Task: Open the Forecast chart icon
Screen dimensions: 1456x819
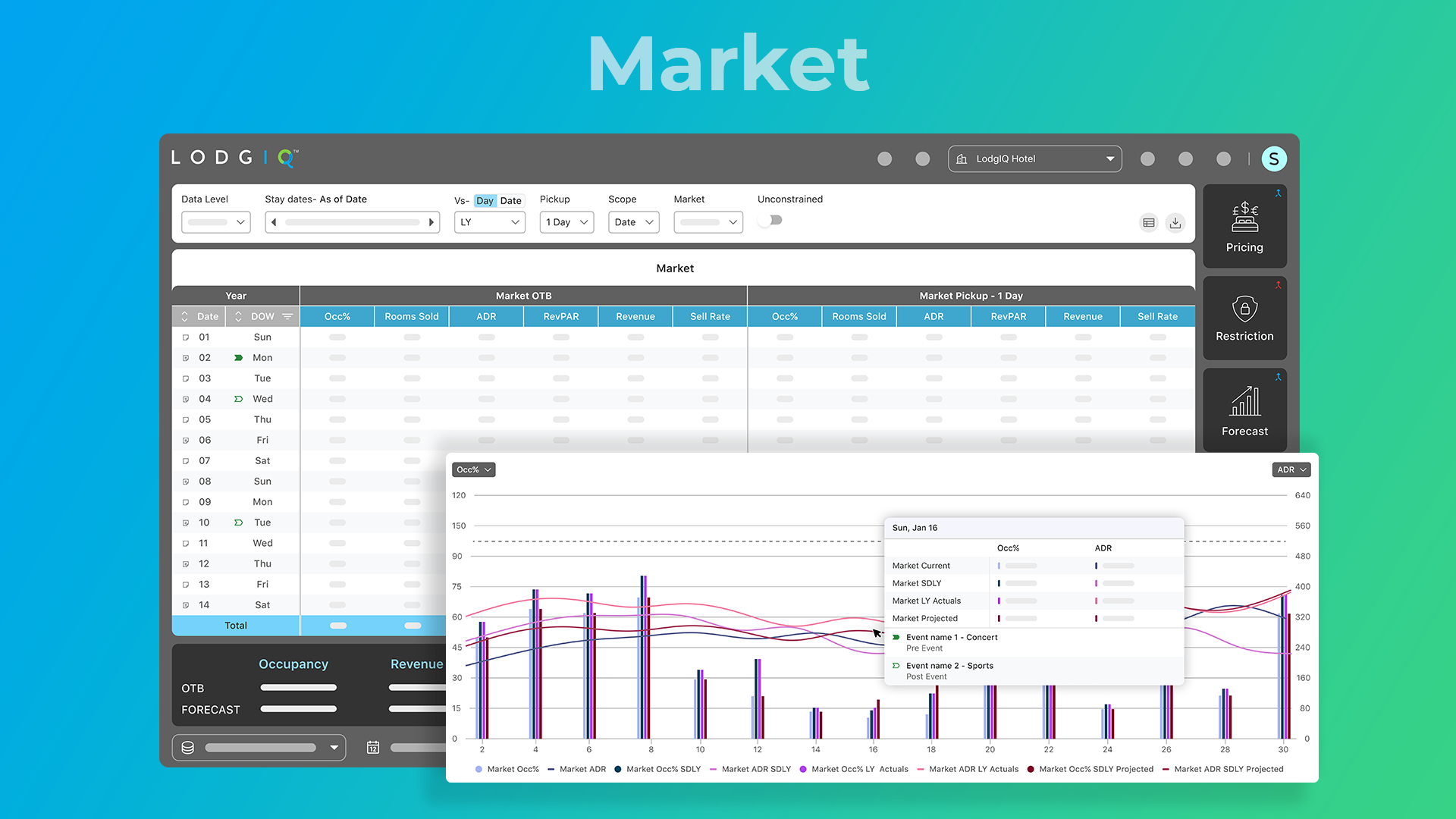Action: point(1244,402)
